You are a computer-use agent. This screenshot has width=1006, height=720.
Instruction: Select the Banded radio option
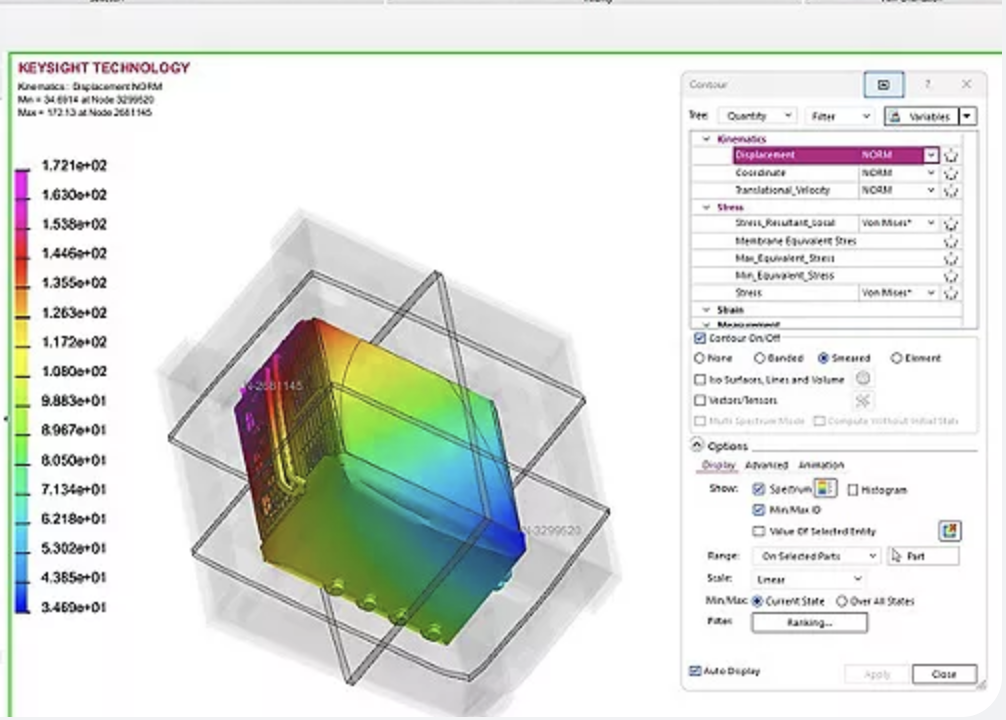pyautogui.click(x=760, y=358)
